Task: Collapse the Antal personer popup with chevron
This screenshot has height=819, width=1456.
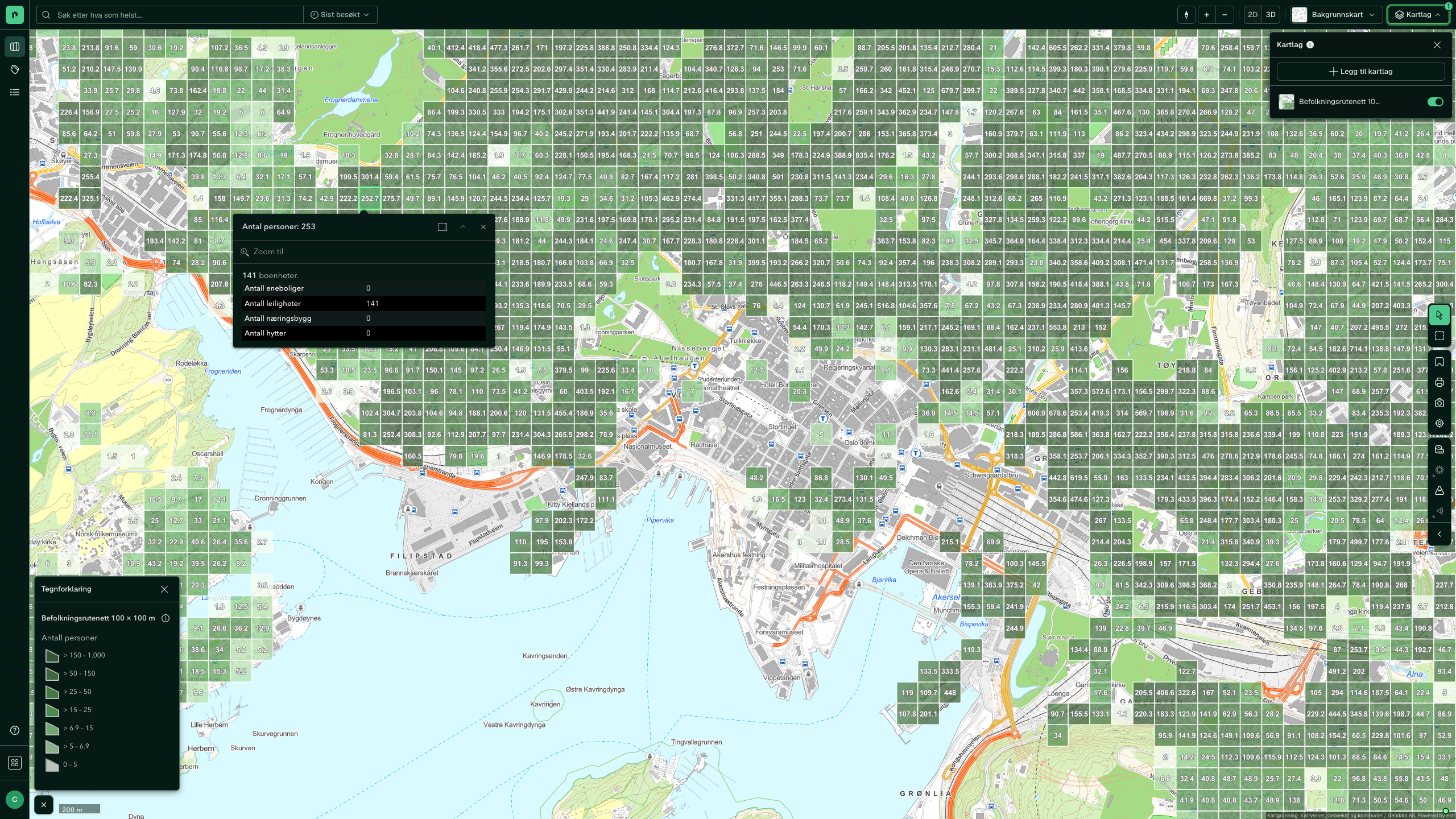Action: [463, 227]
